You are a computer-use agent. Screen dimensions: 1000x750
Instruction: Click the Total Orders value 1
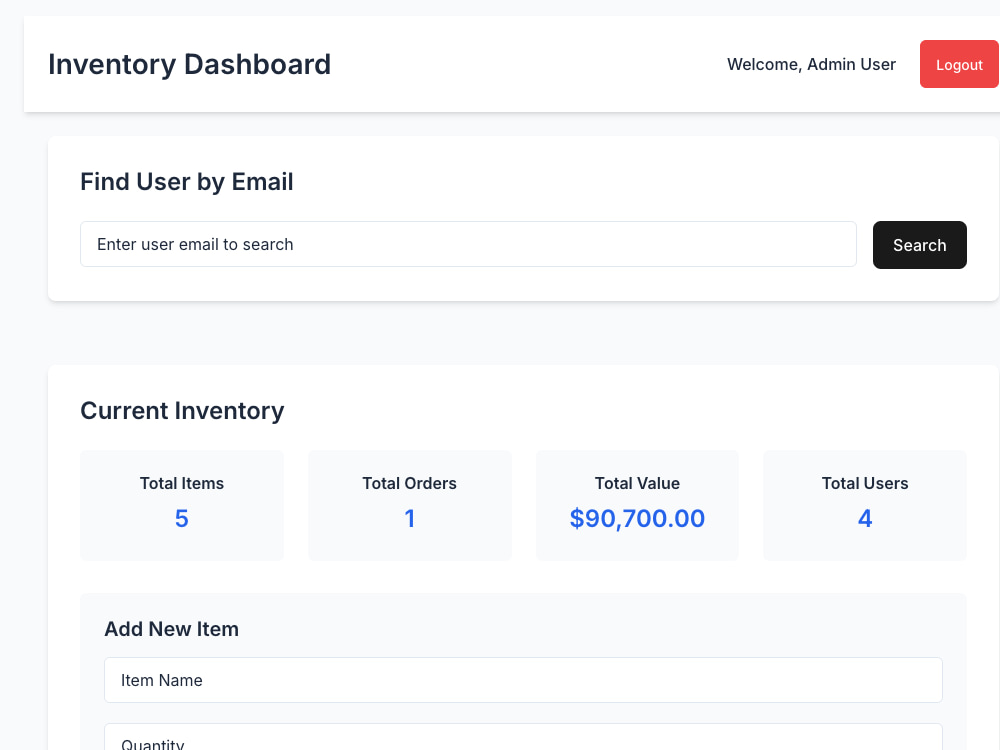(409, 518)
